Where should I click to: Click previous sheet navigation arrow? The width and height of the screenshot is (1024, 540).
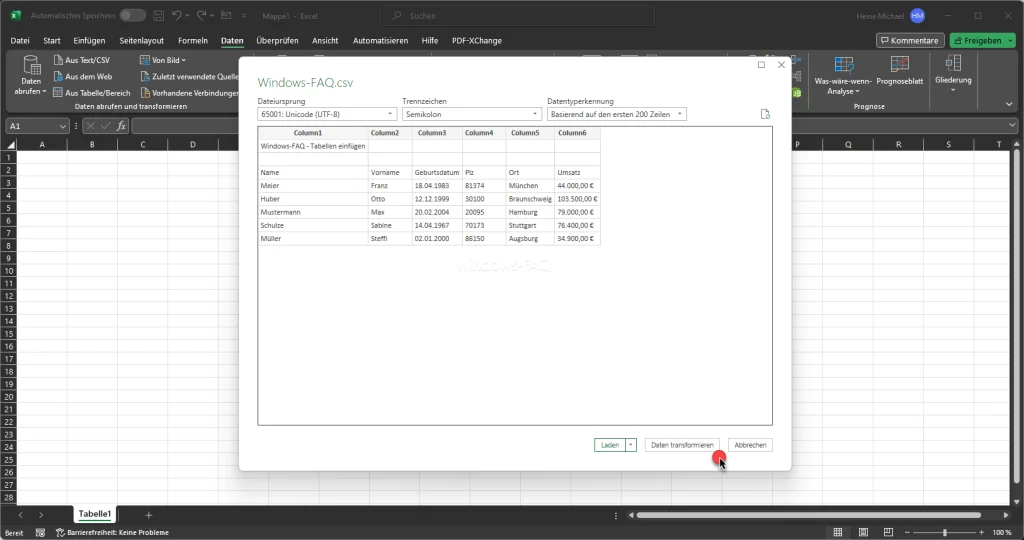click(20, 515)
